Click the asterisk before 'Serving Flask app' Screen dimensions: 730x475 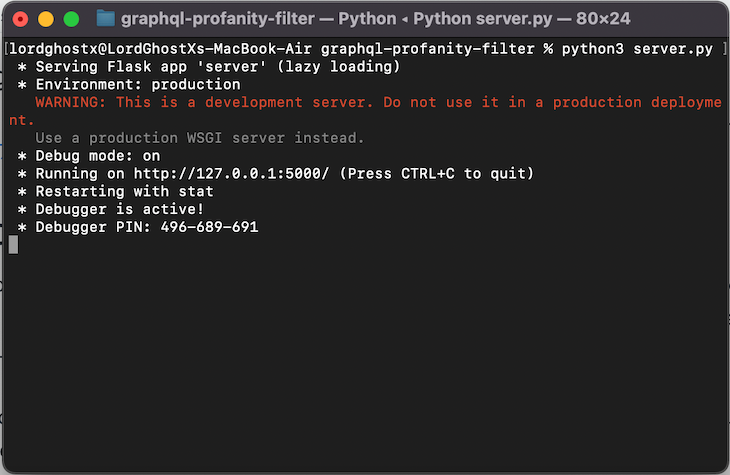[22, 67]
